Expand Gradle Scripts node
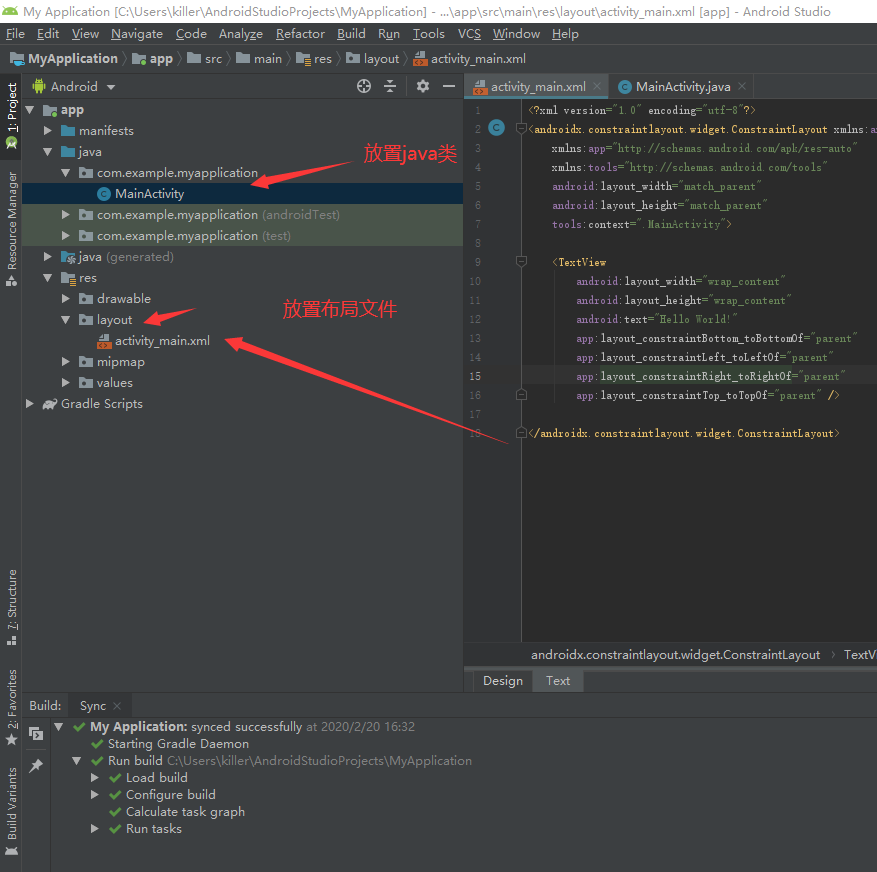Viewport: 877px width, 872px height. click(x=30, y=403)
